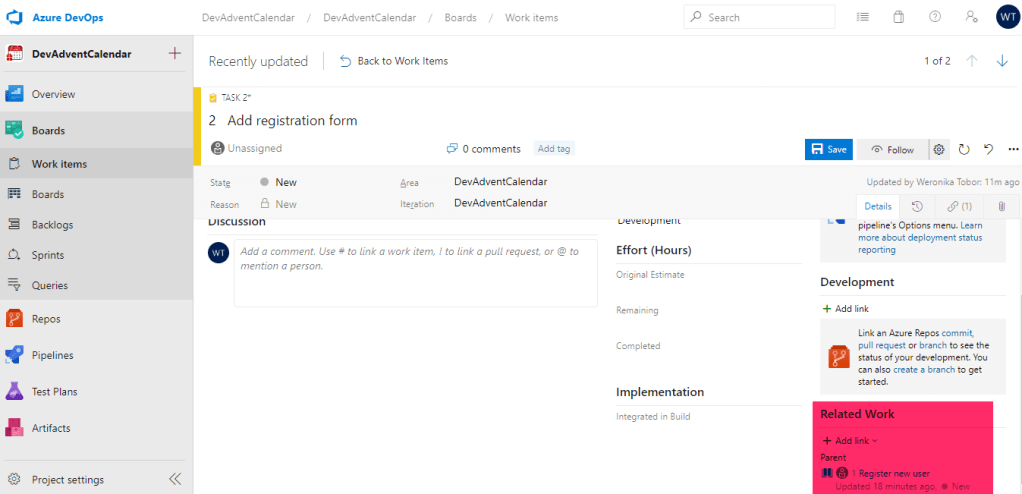1022x494 pixels.
Task: Revert changes with the undo icon
Action: pyautogui.click(x=988, y=149)
